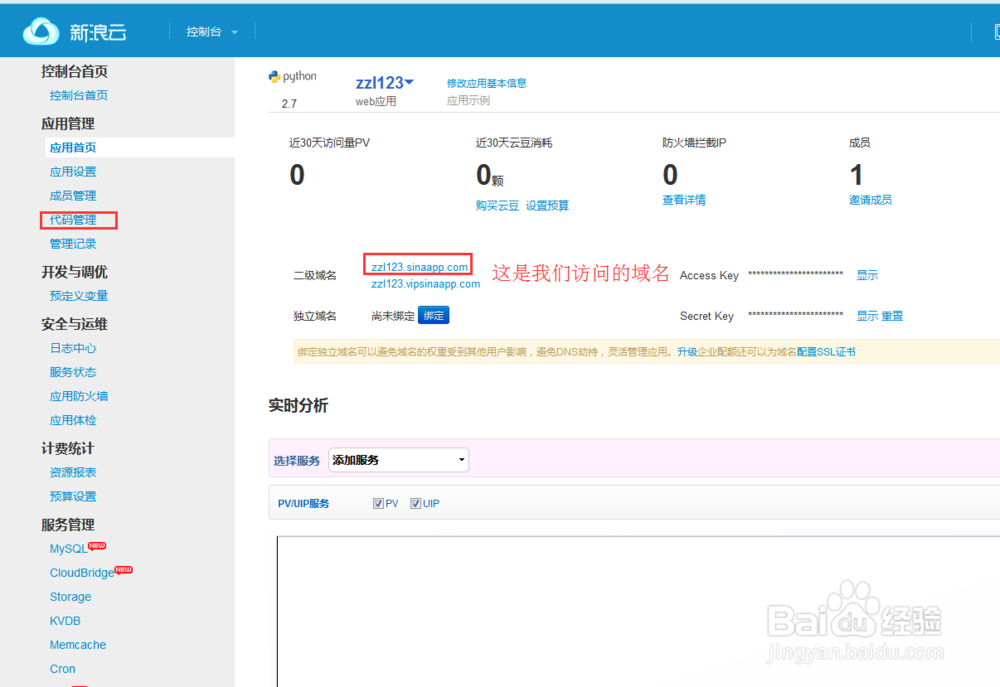Open CloudBridge service in sidebar

click(x=82, y=573)
